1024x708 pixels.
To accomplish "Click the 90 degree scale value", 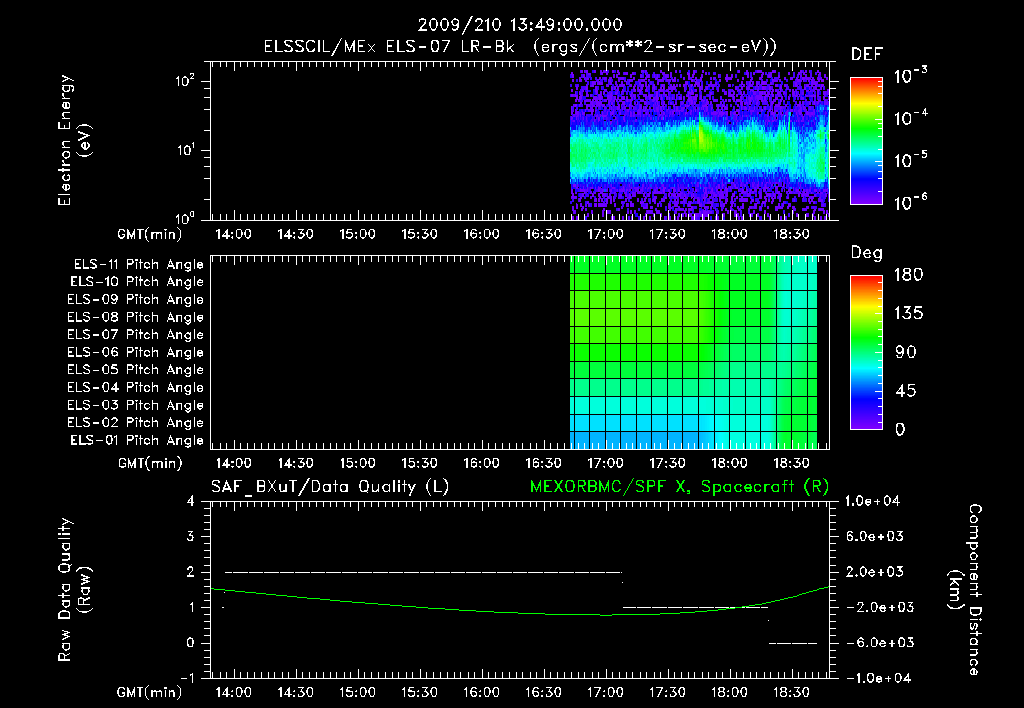I will point(905,352).
